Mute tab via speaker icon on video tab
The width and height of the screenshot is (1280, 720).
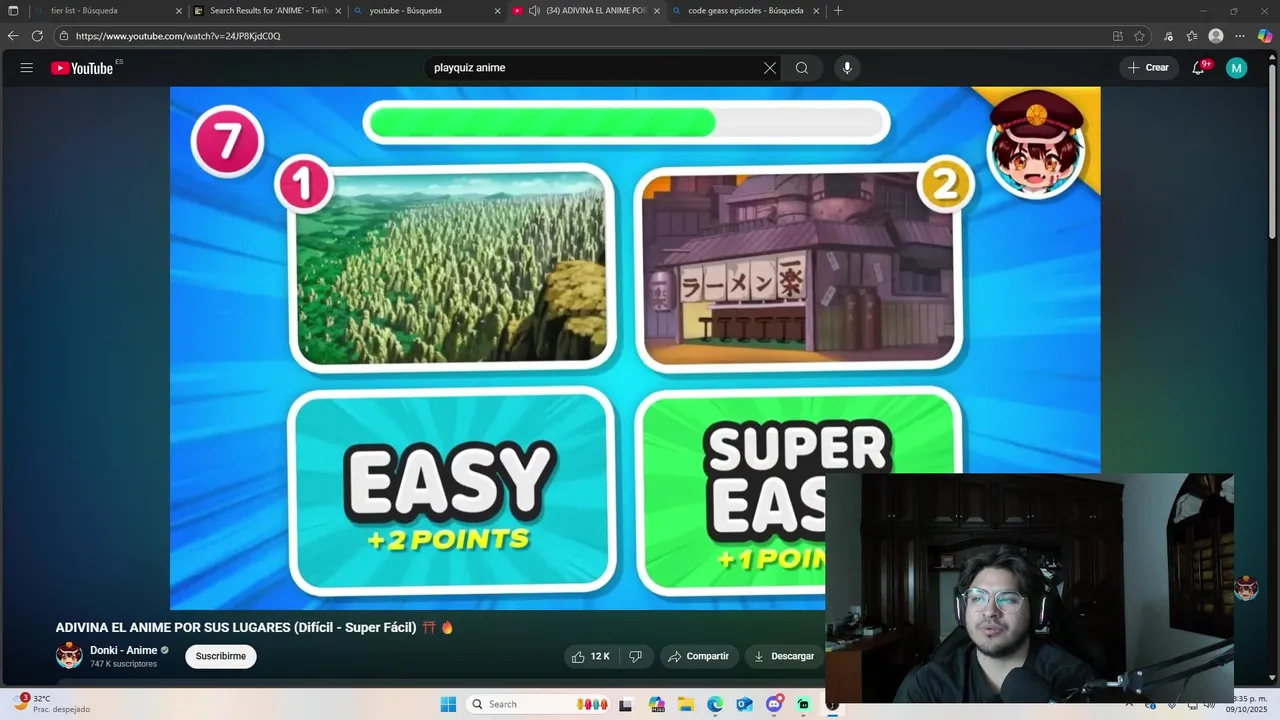point(534,11)
